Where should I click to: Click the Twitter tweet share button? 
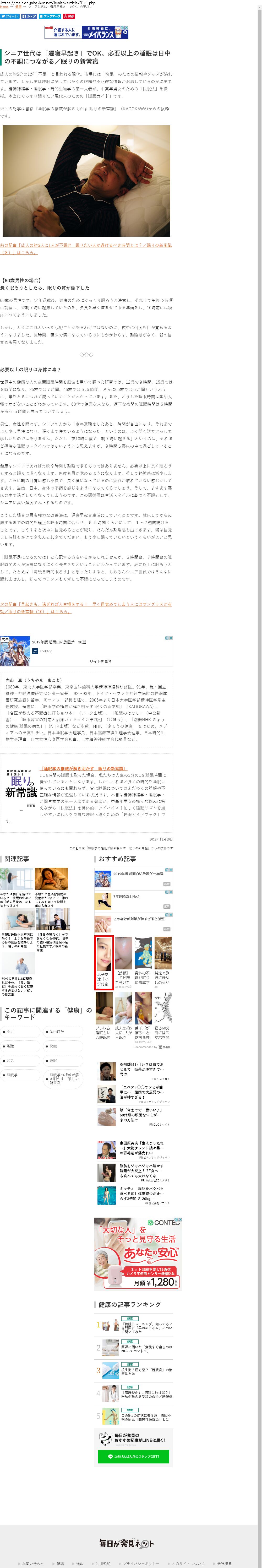click(10, 17)
